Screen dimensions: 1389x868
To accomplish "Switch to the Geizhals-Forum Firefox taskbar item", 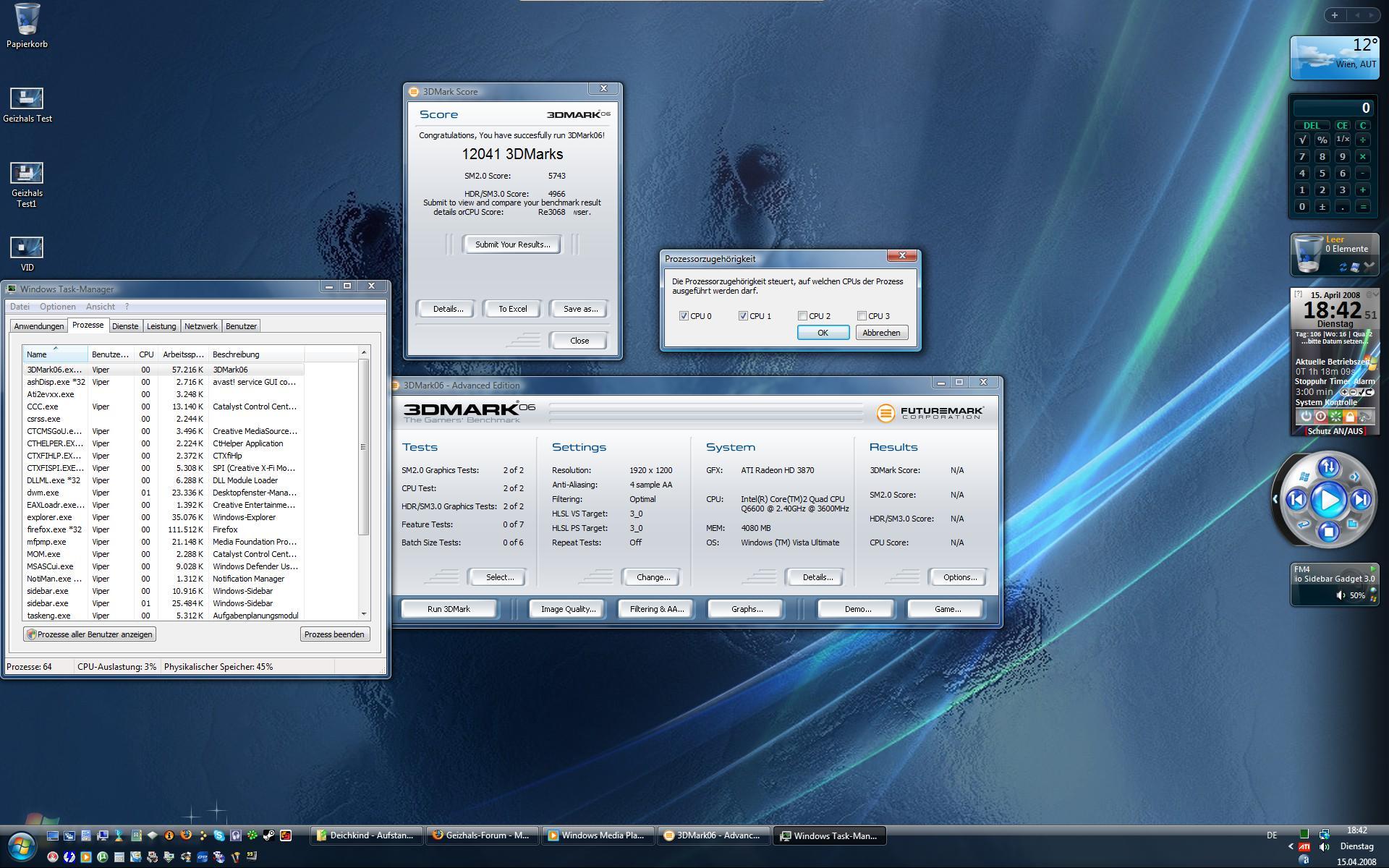I will [x=483, y=835].
